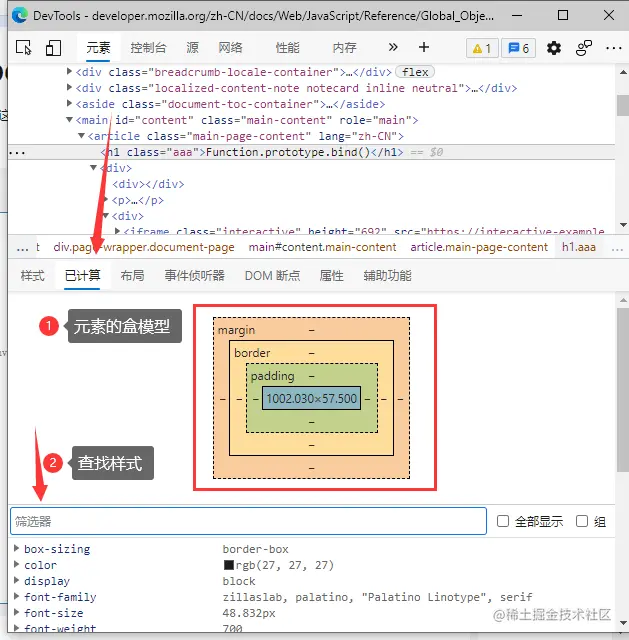Click the computed pane vertical scrollbar thumb

[x=622, y=390]
